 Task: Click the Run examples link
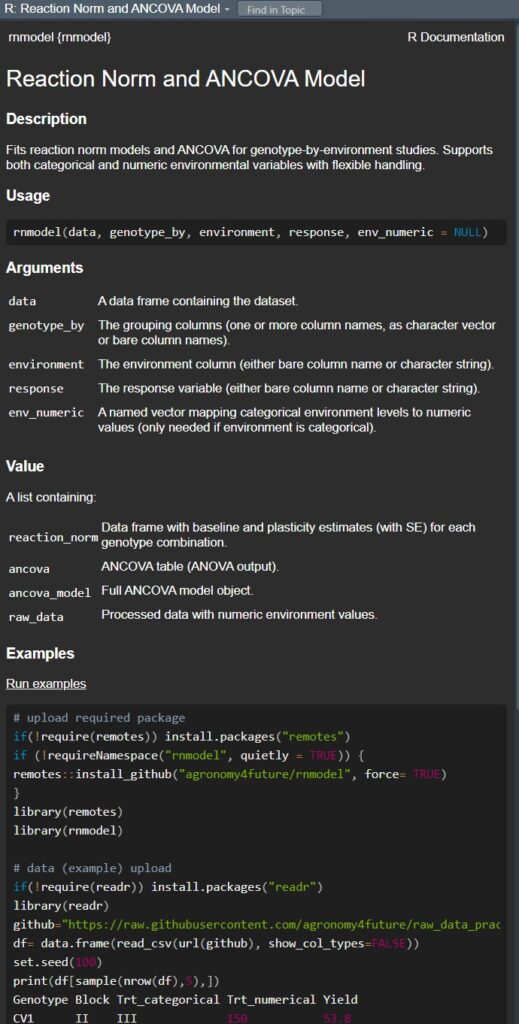click(46, 684)
